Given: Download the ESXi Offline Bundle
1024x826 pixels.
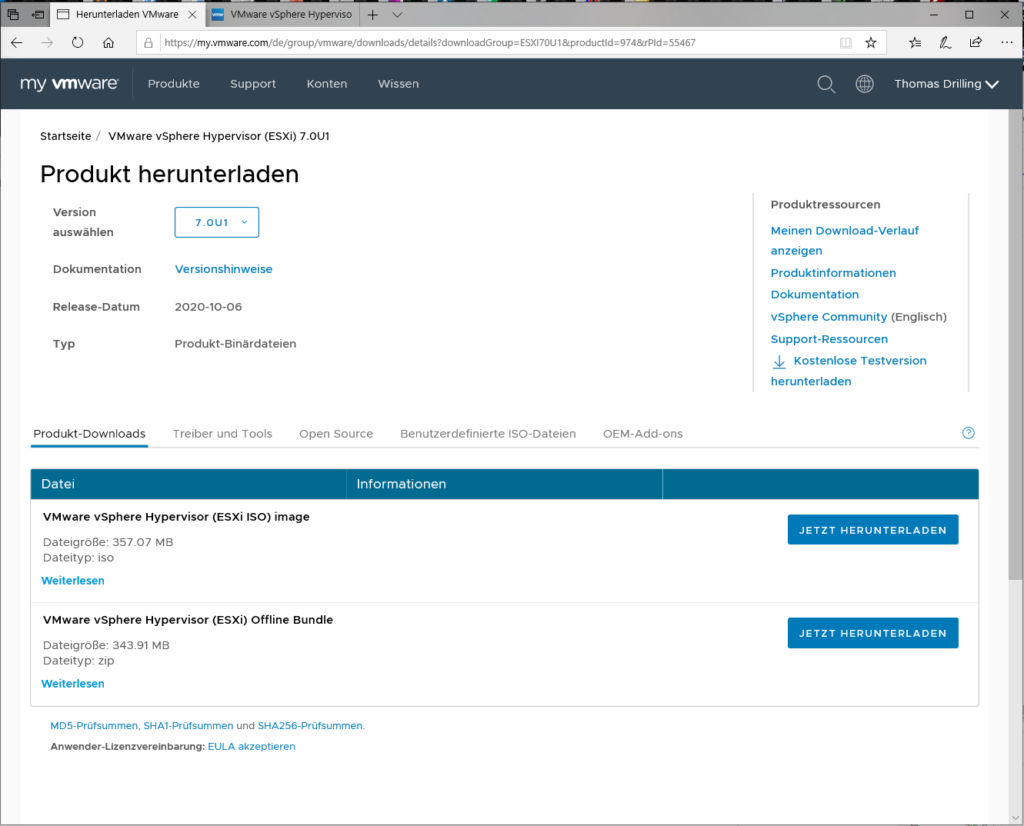Looking at the screenshot, I should [x=872, y=633].
